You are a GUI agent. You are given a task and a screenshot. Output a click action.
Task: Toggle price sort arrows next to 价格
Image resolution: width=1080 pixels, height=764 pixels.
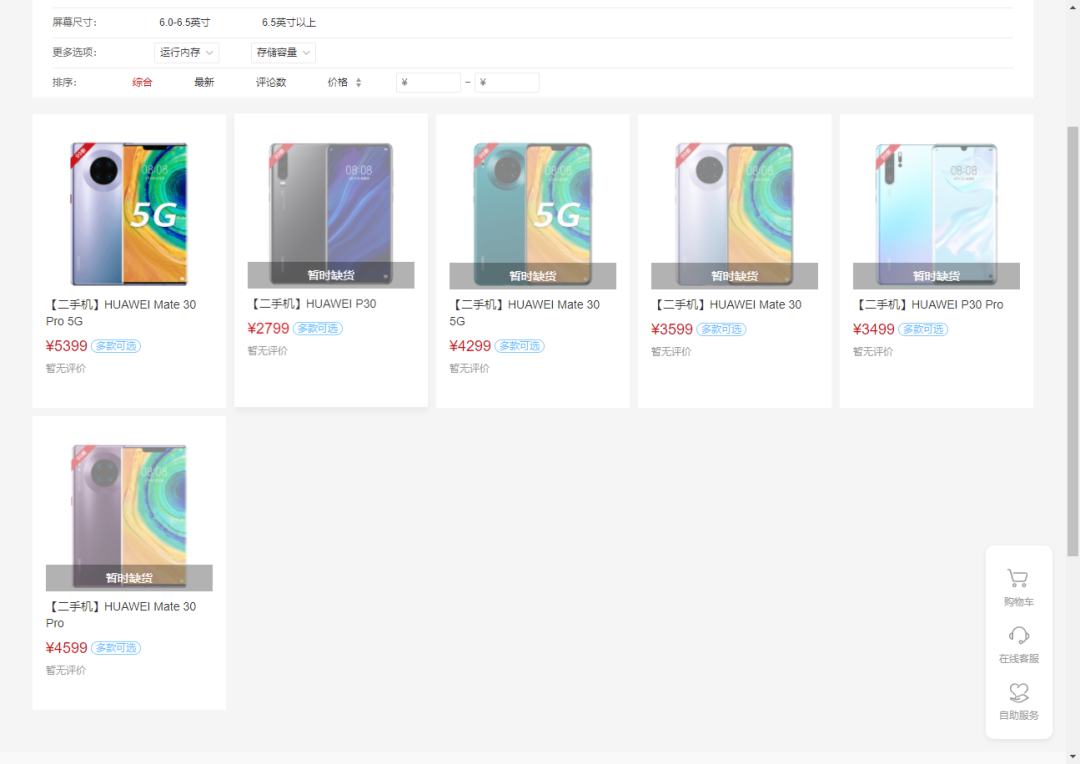click(358, 83)
